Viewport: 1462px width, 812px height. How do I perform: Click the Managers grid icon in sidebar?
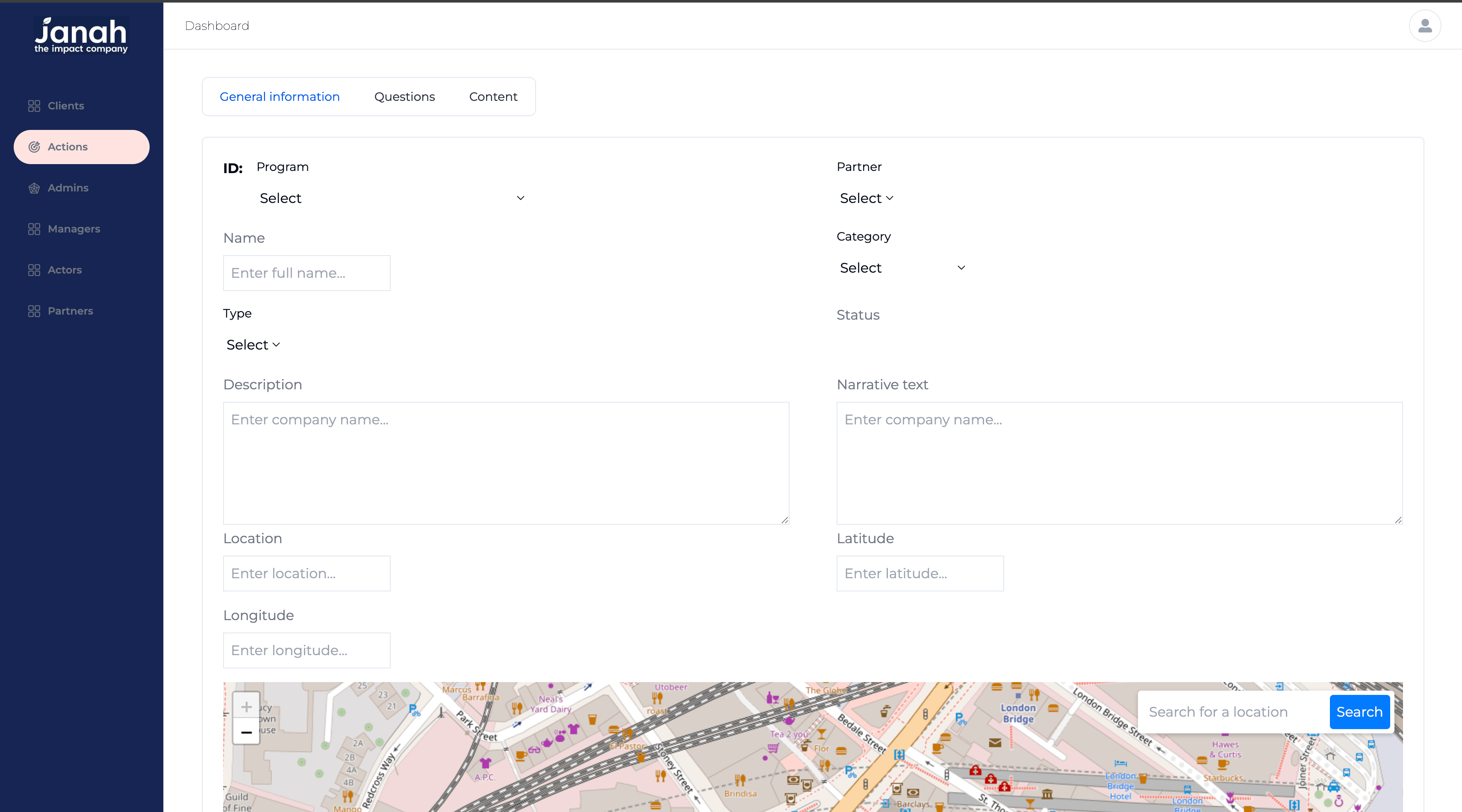34,229
